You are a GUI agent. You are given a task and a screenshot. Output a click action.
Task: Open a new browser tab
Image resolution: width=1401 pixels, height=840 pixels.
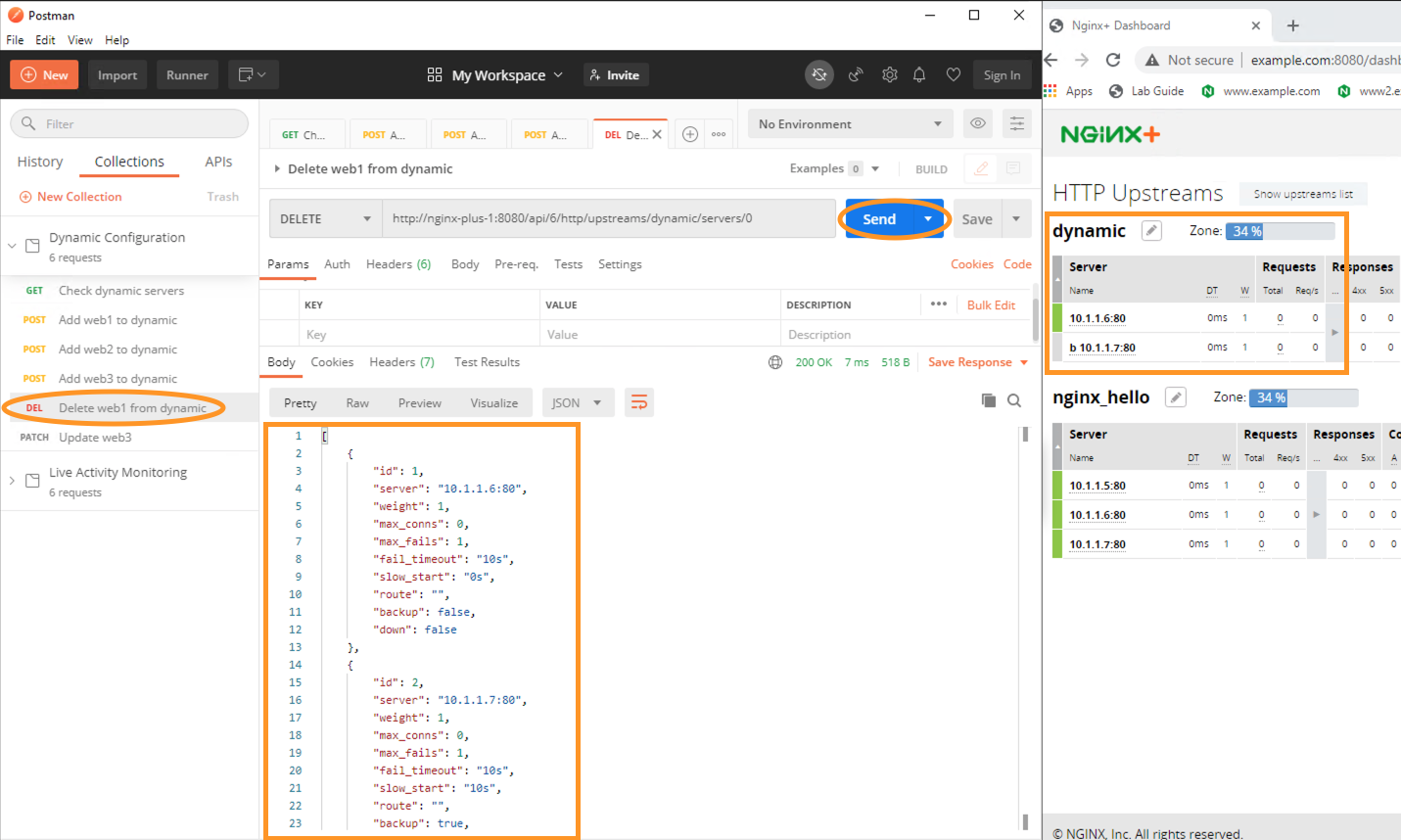1292,25
